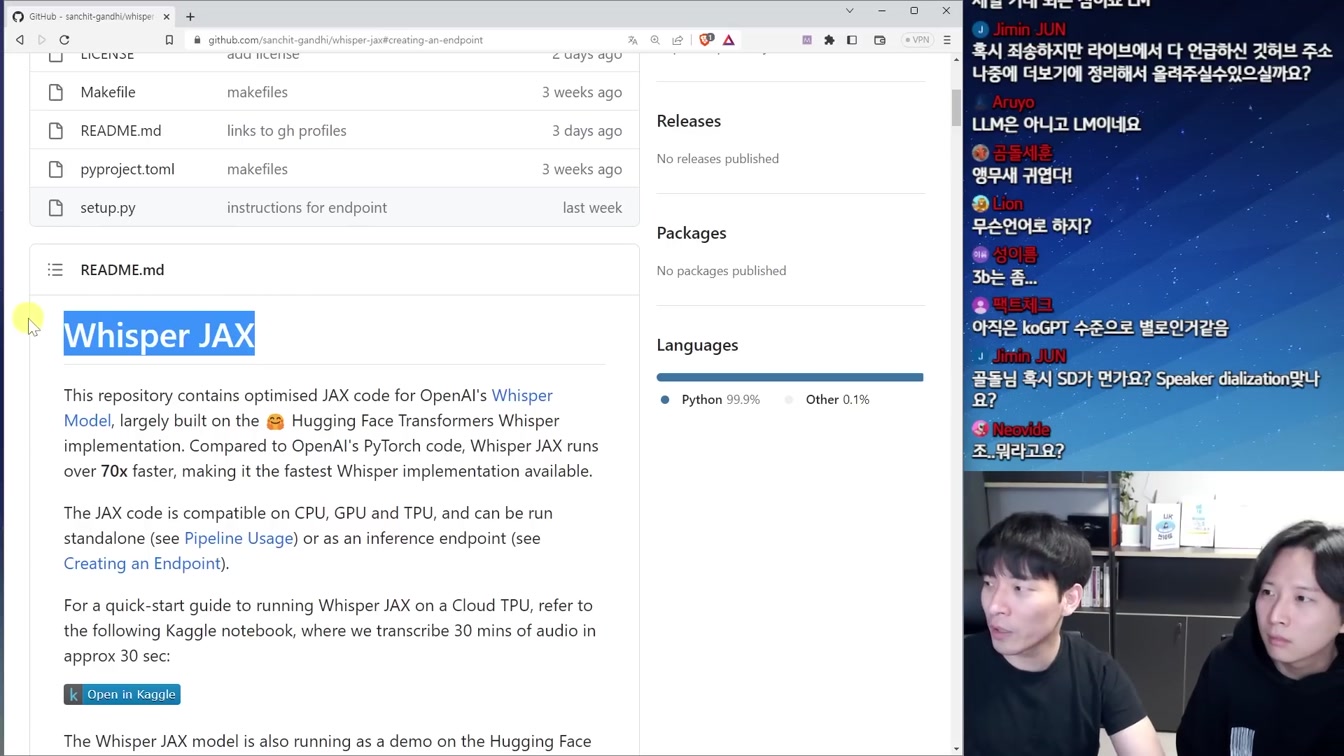Select the GitHub sanchit-gandhi/whisper tab
Image resolution: width=1344 pixels, height=756 pixels.
point(91,16)
